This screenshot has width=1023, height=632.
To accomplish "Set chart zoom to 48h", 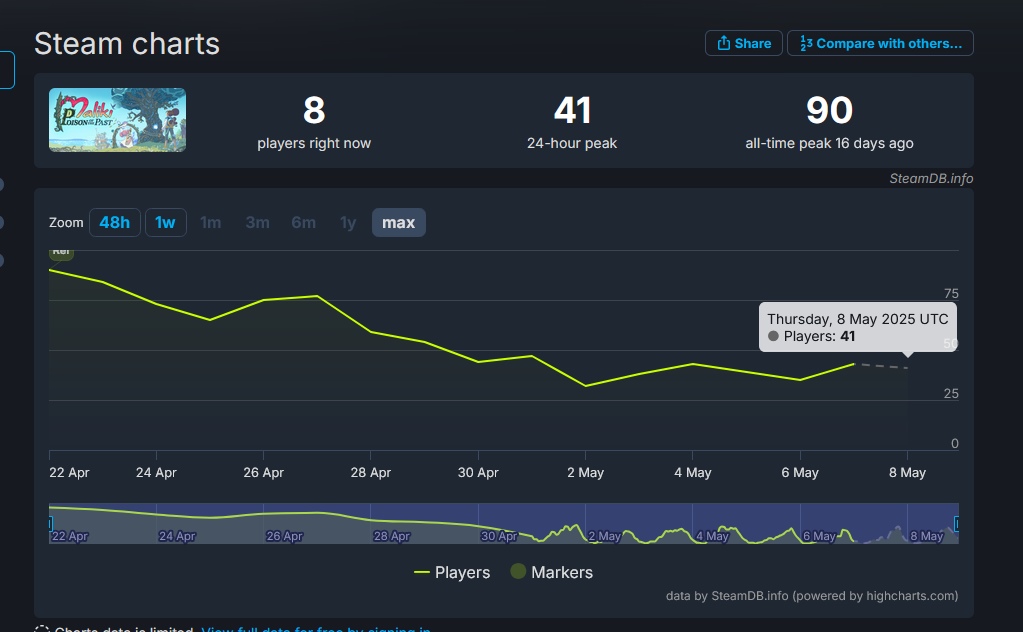I will 115,222.
